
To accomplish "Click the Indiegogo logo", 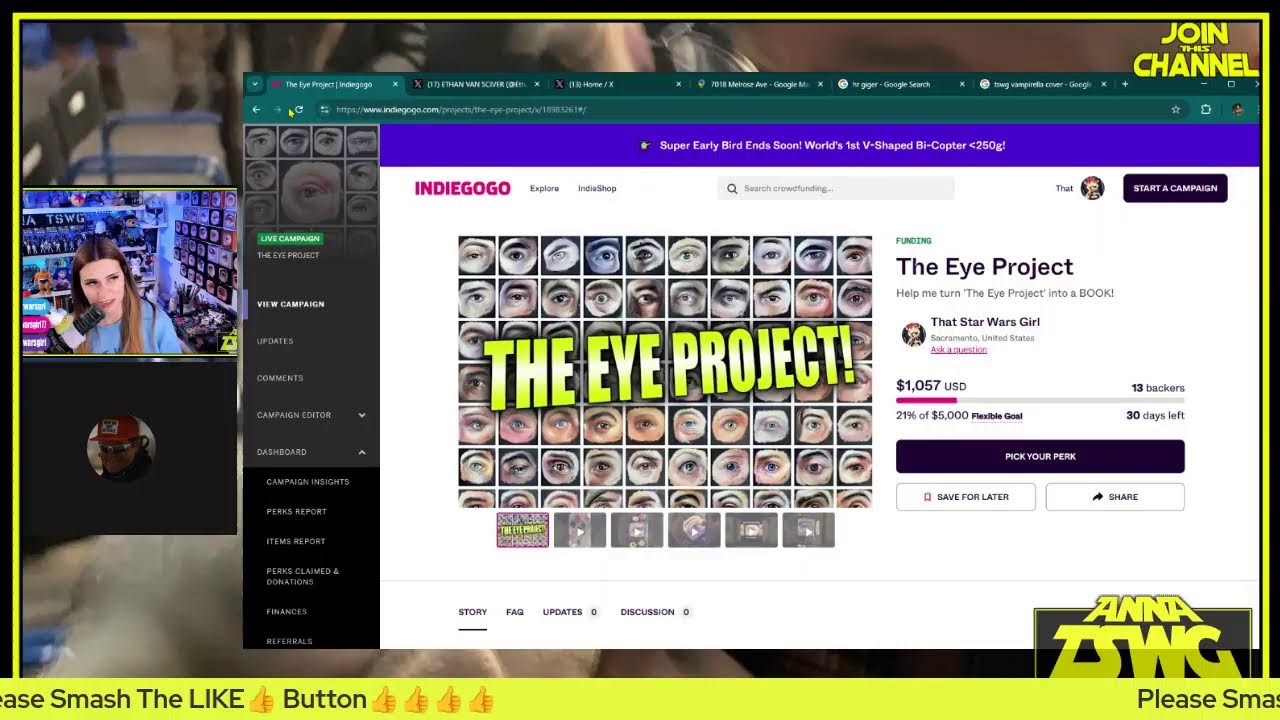I will [x=462, y=188].
